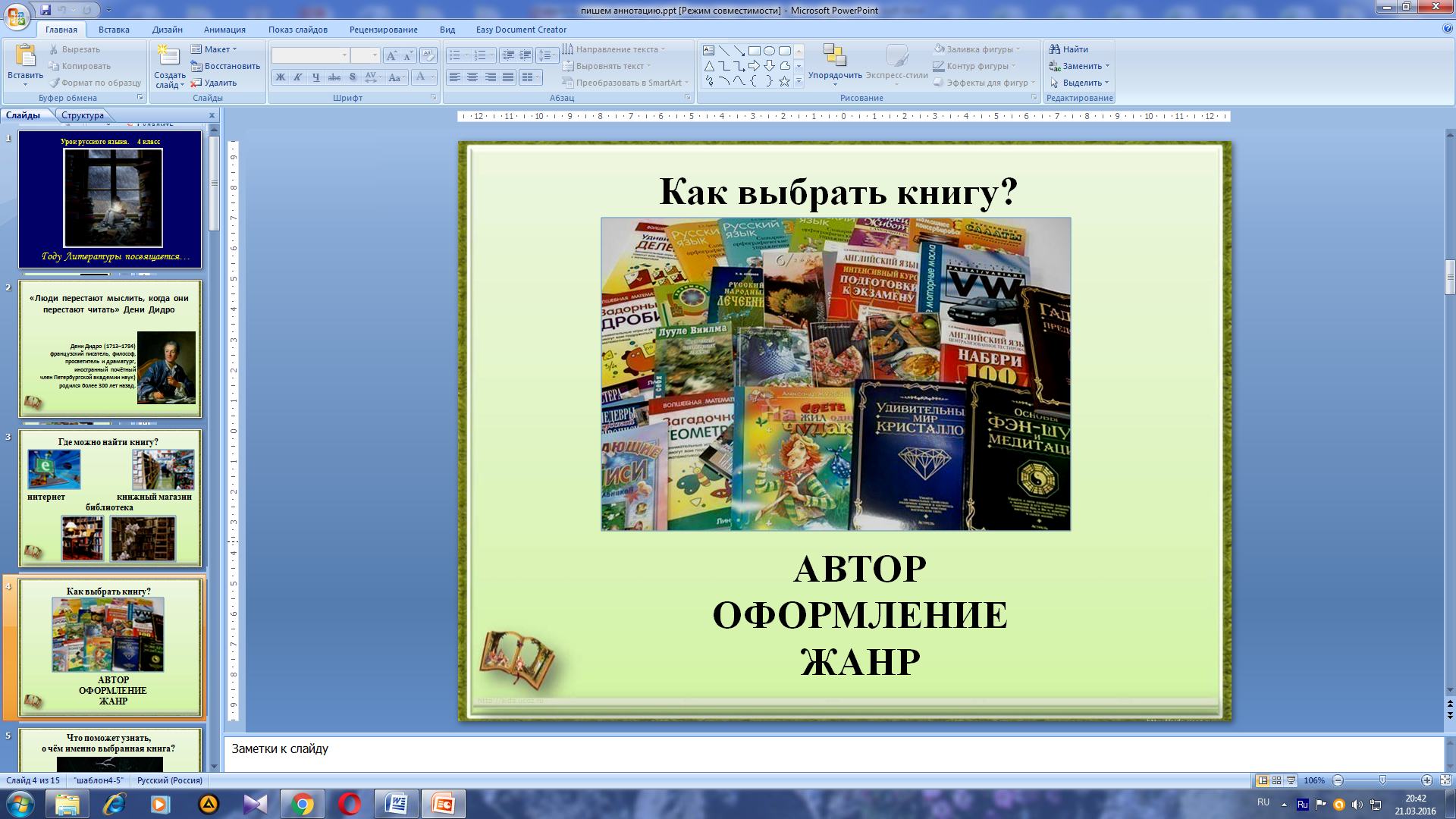
Task: Open the font size combo box
Action: (x=365, y=55)
